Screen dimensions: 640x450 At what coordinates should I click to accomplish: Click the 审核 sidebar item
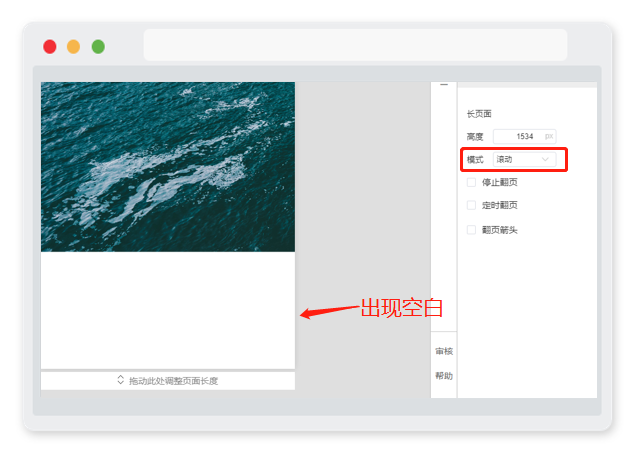(444, 351)
